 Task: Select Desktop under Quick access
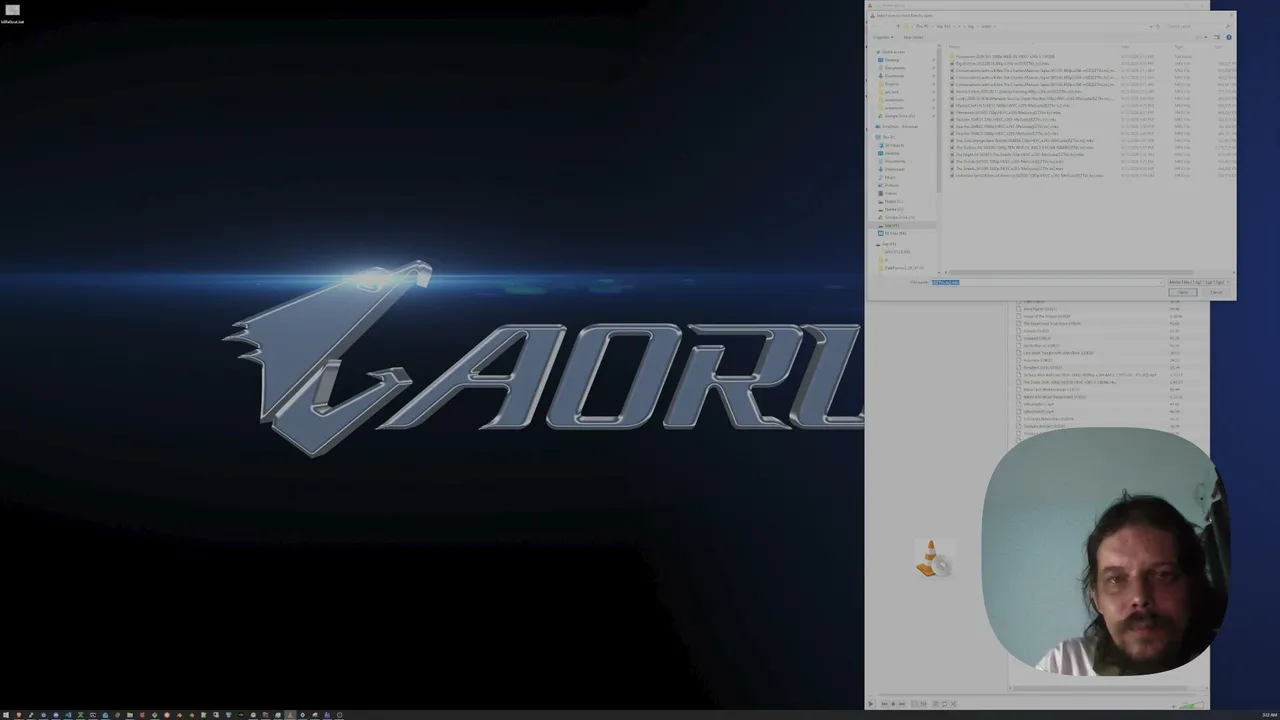click(891, 60)
